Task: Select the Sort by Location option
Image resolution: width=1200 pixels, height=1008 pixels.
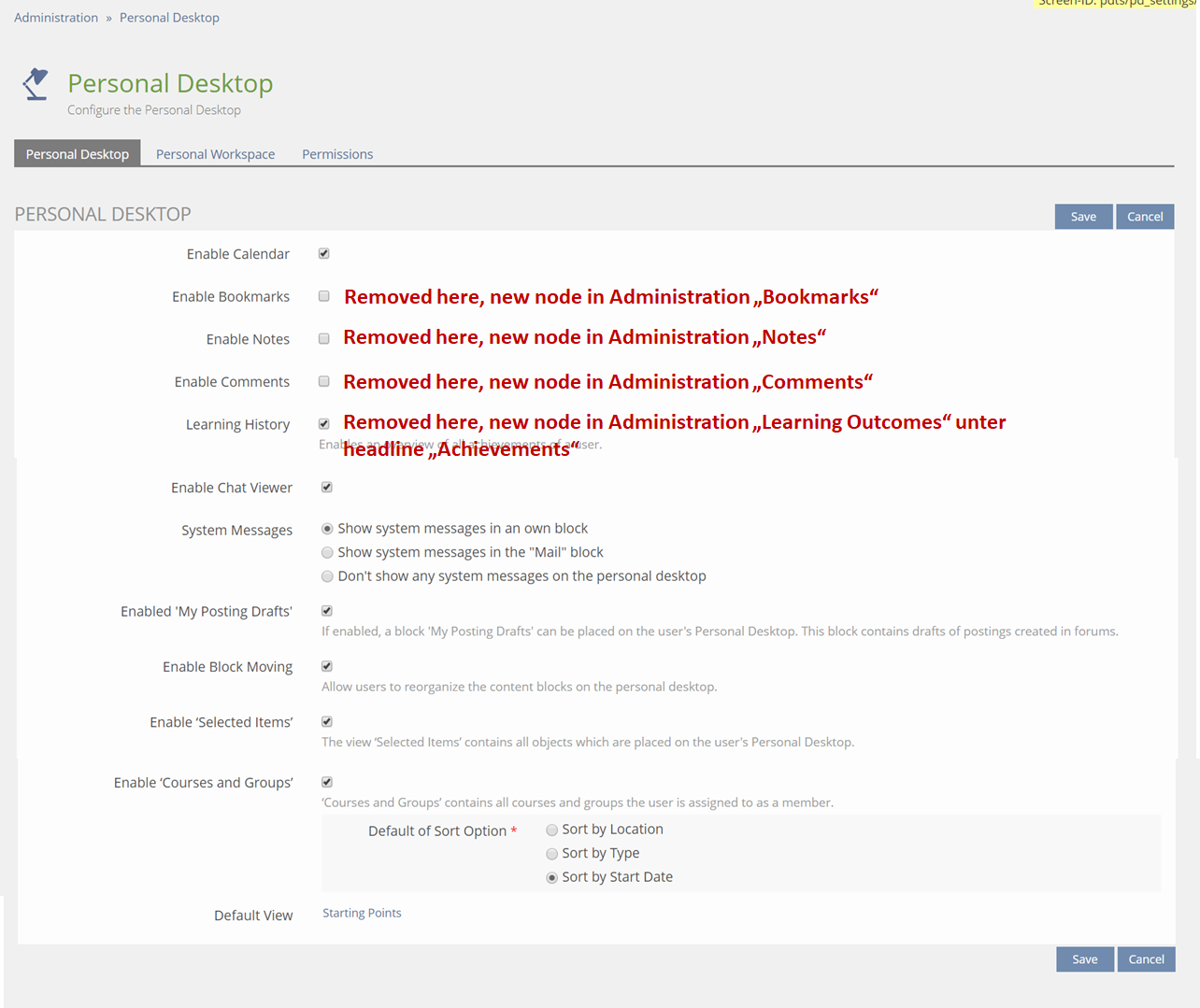Action: (552, 830)
